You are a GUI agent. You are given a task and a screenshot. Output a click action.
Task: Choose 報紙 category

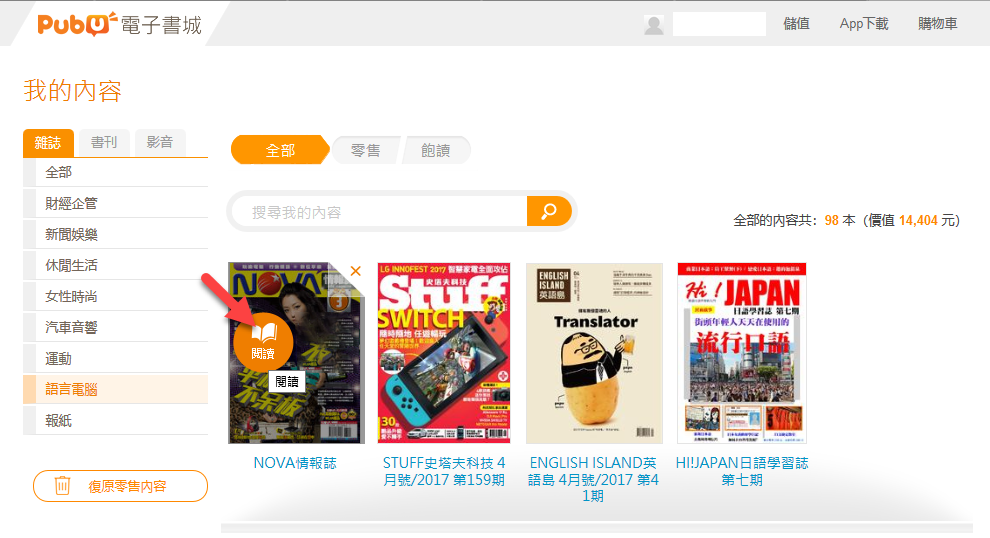point(116,421)
